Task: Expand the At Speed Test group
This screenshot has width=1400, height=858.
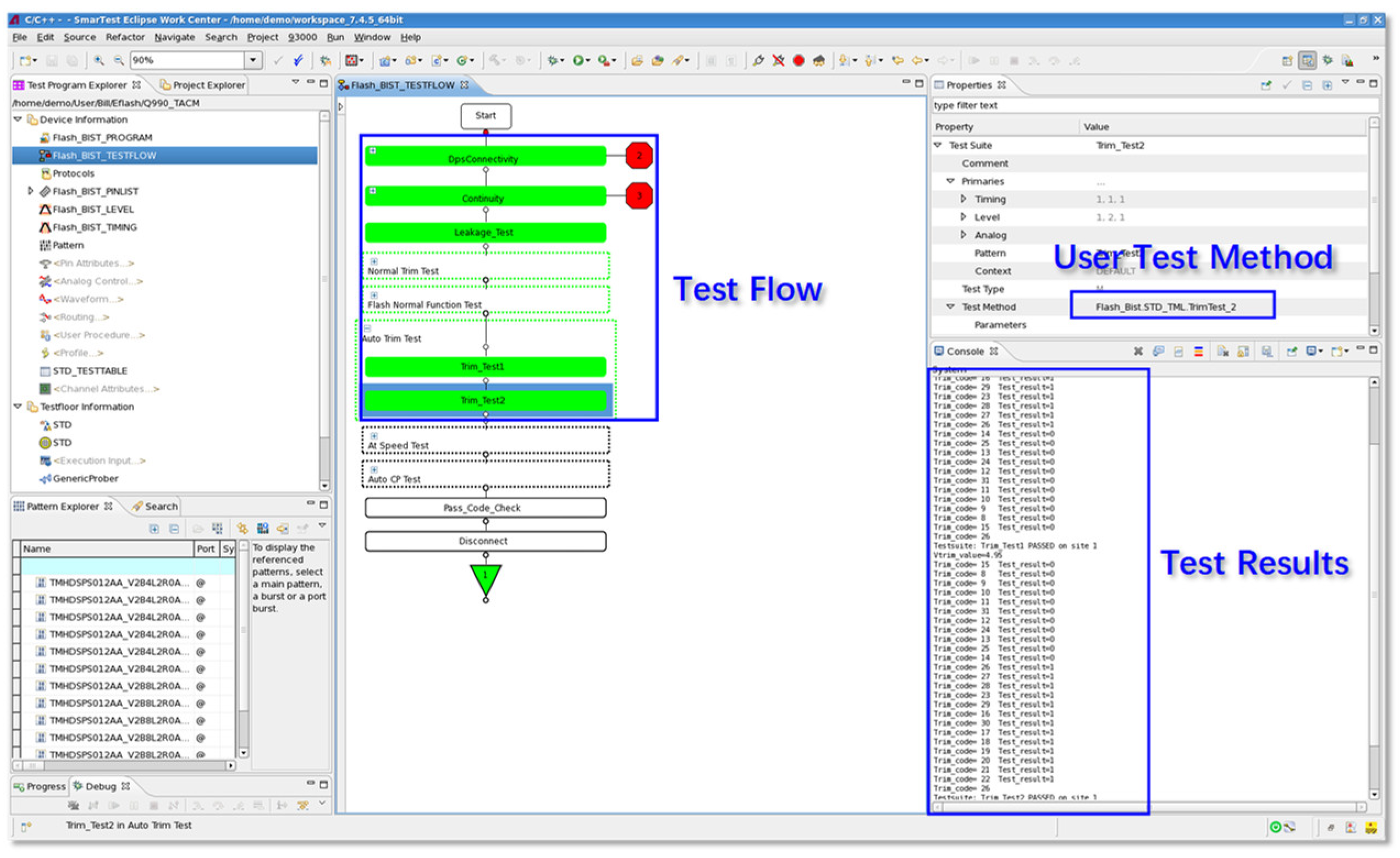Action: coord(374,436)
